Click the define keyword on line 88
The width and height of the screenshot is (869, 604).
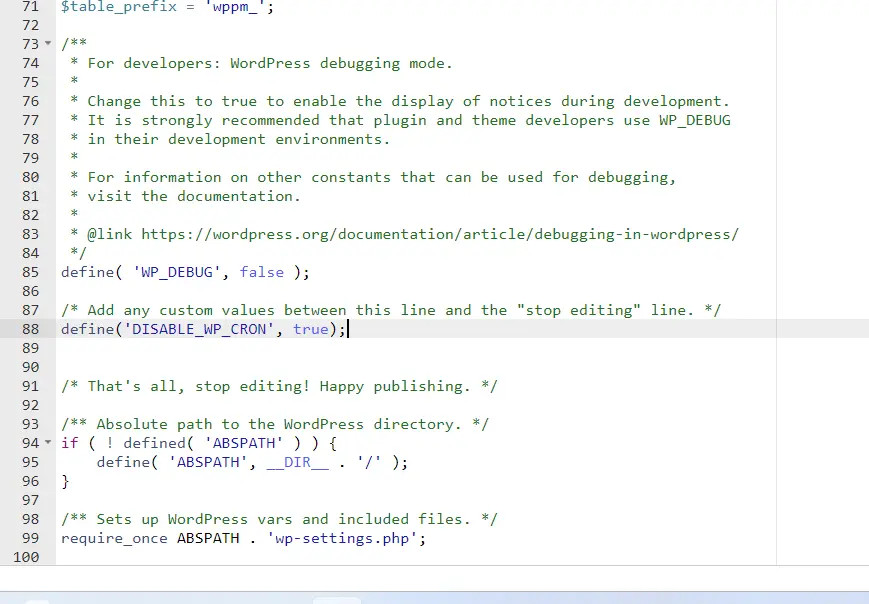(88, 329)
